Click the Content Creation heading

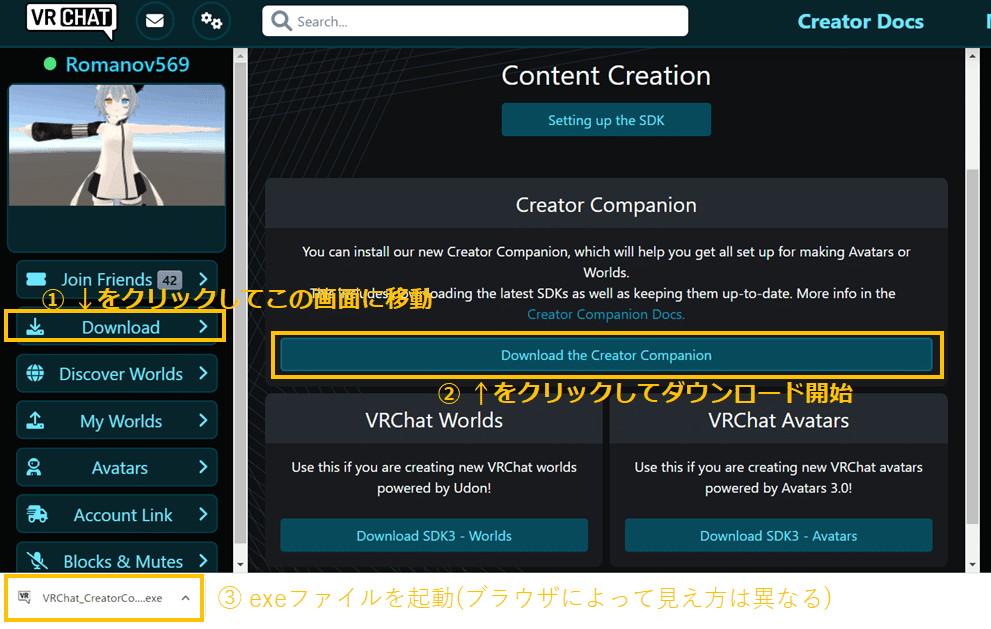[606, 76]
